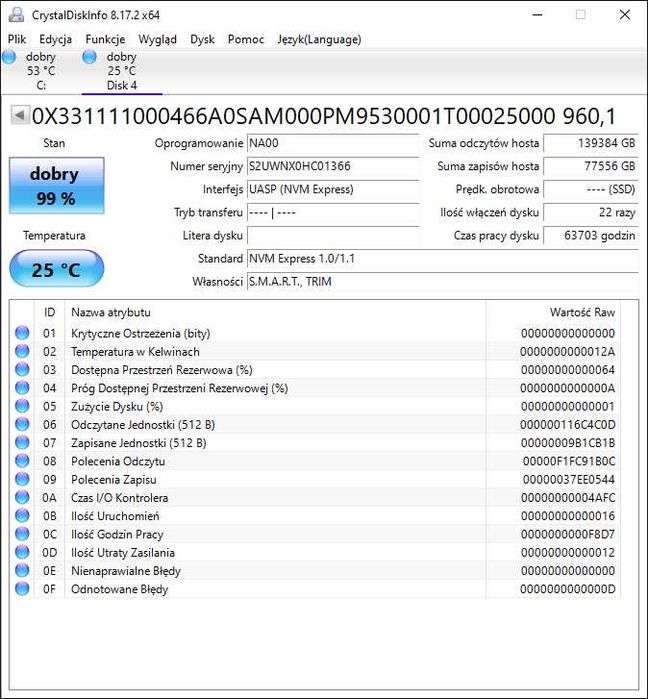Click the Interfejs field UASP (NVM Express)
This screenshot has width=648, height=699.
coord(333,189)
